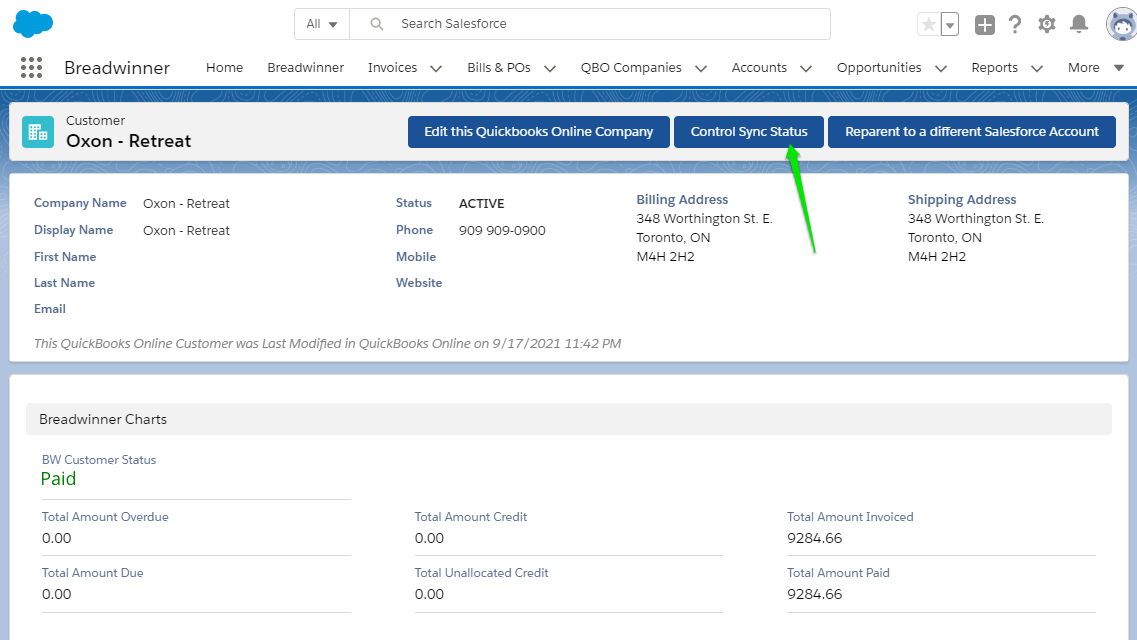Click the Display Name field label
1137x640 pixels.
(x=73, y=230)
